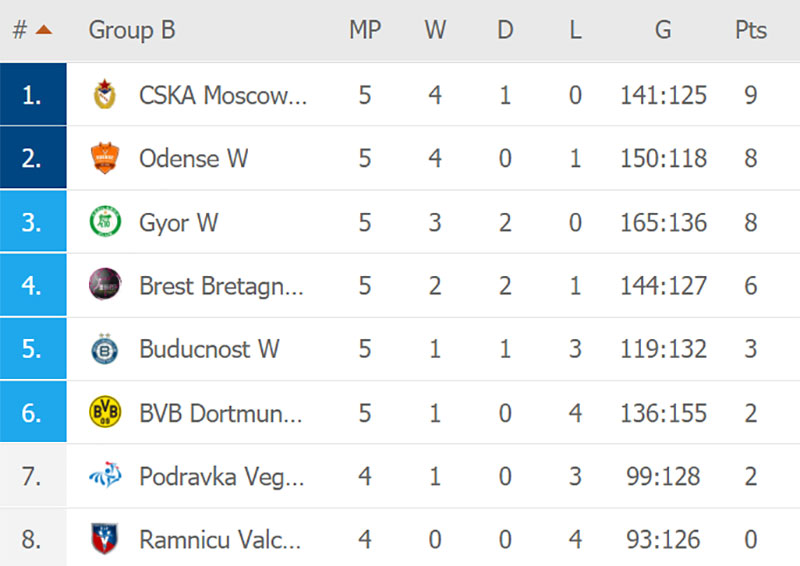Sort table by MP column

pyautogui.click(x=365, y=30)
